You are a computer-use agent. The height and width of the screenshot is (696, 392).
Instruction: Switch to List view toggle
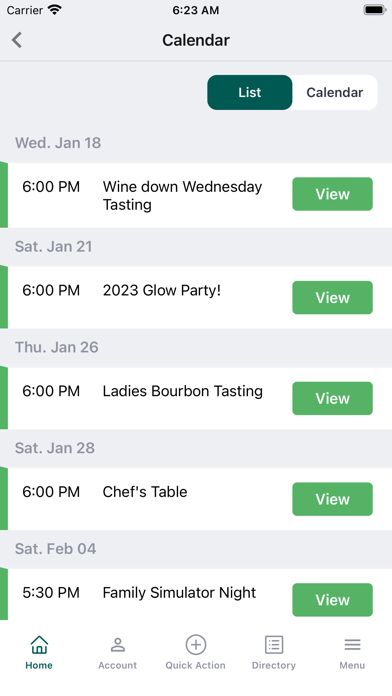(249, 92)
